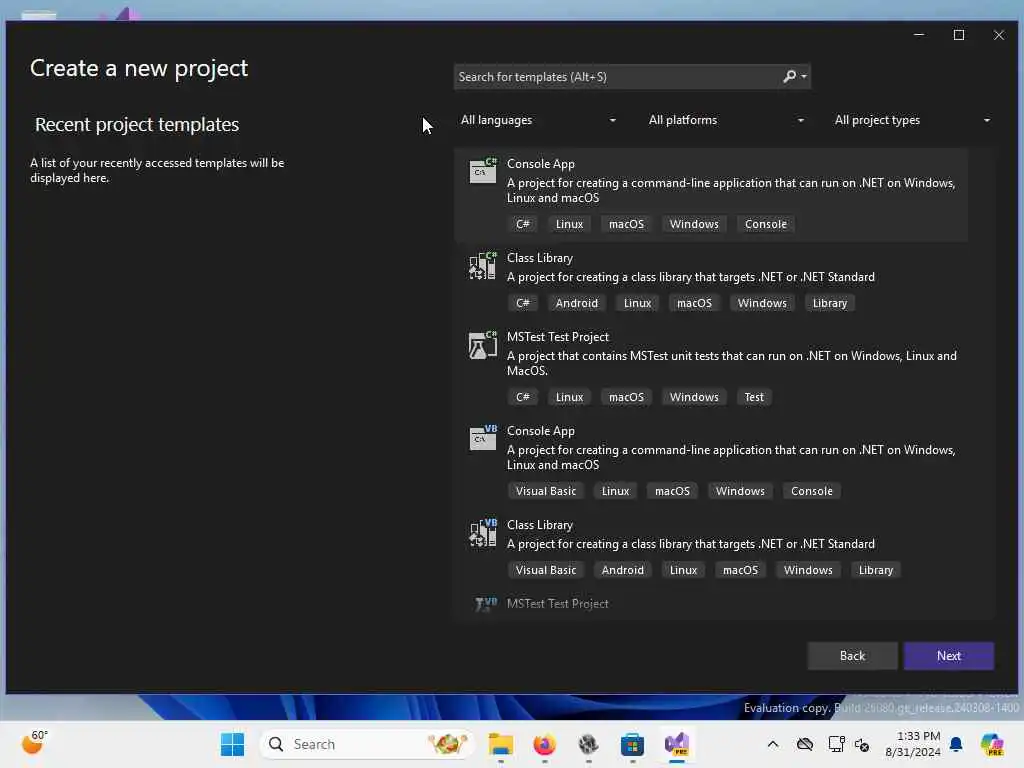This screenshot has width=1024, height=768.
Task: Click the Test tag under MSTest Test Project
Action: [x=754, y=397]
